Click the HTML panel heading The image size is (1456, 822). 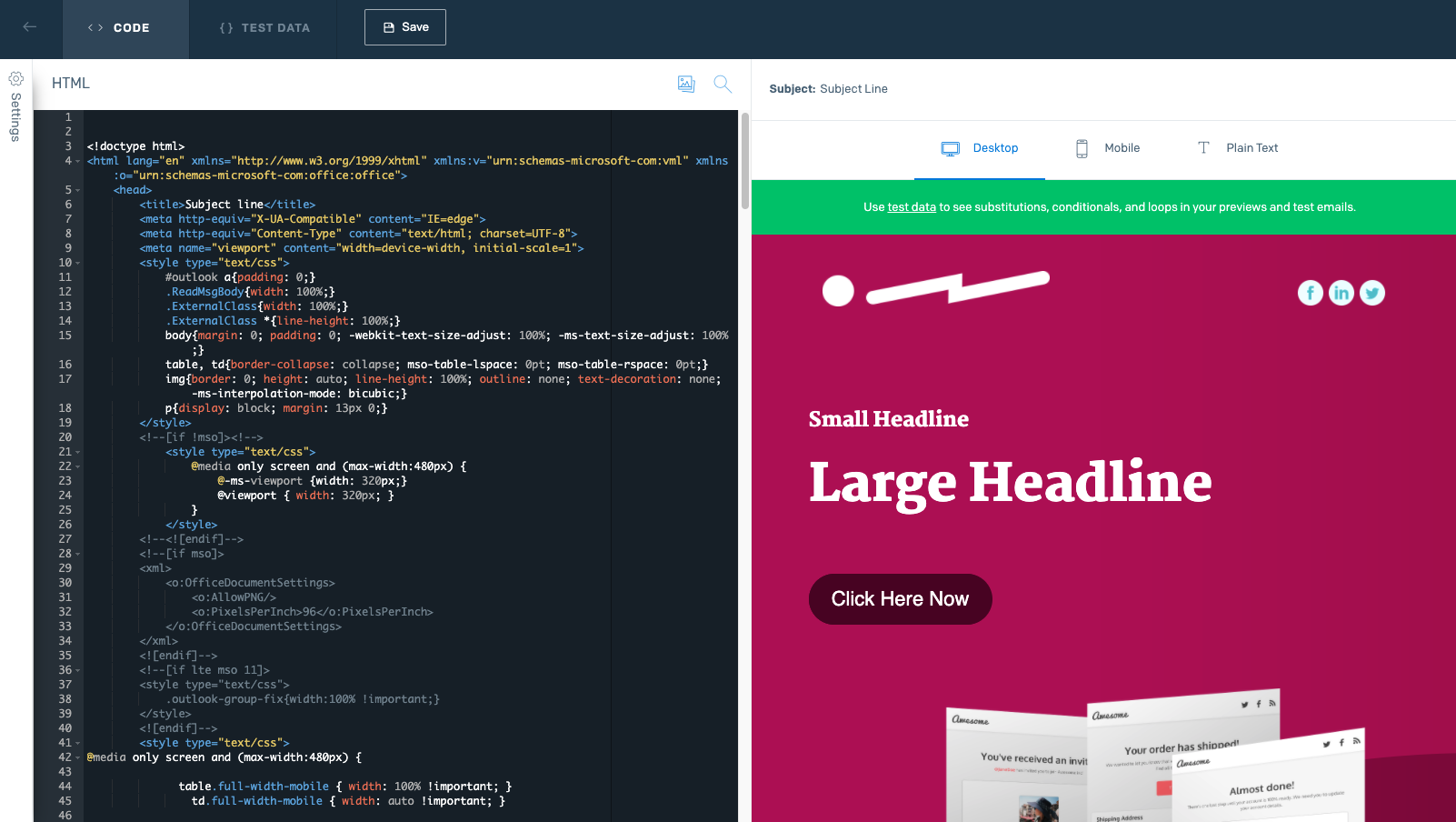click(x=71, y=84)
